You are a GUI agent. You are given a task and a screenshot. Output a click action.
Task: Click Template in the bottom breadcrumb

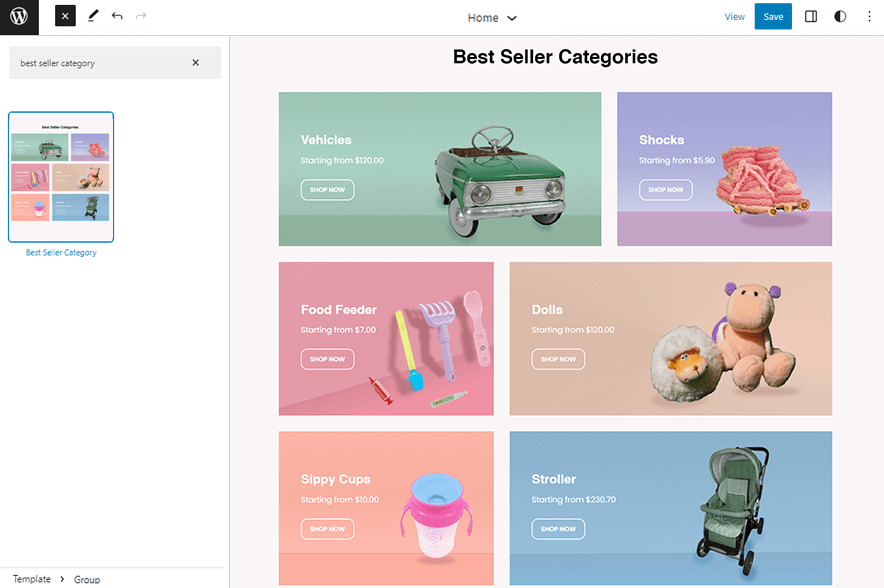30,579
